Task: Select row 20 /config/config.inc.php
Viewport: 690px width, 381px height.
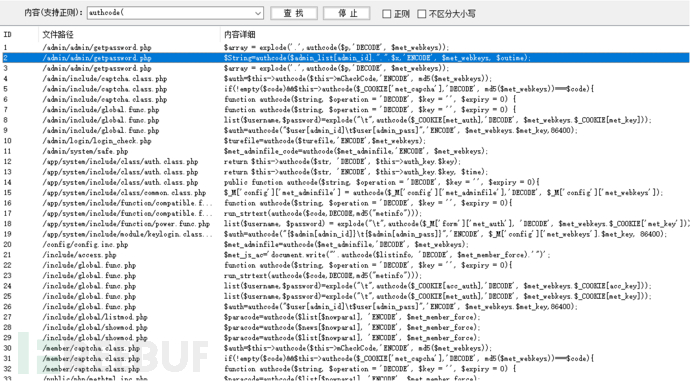Action: (x=85, y=245)
